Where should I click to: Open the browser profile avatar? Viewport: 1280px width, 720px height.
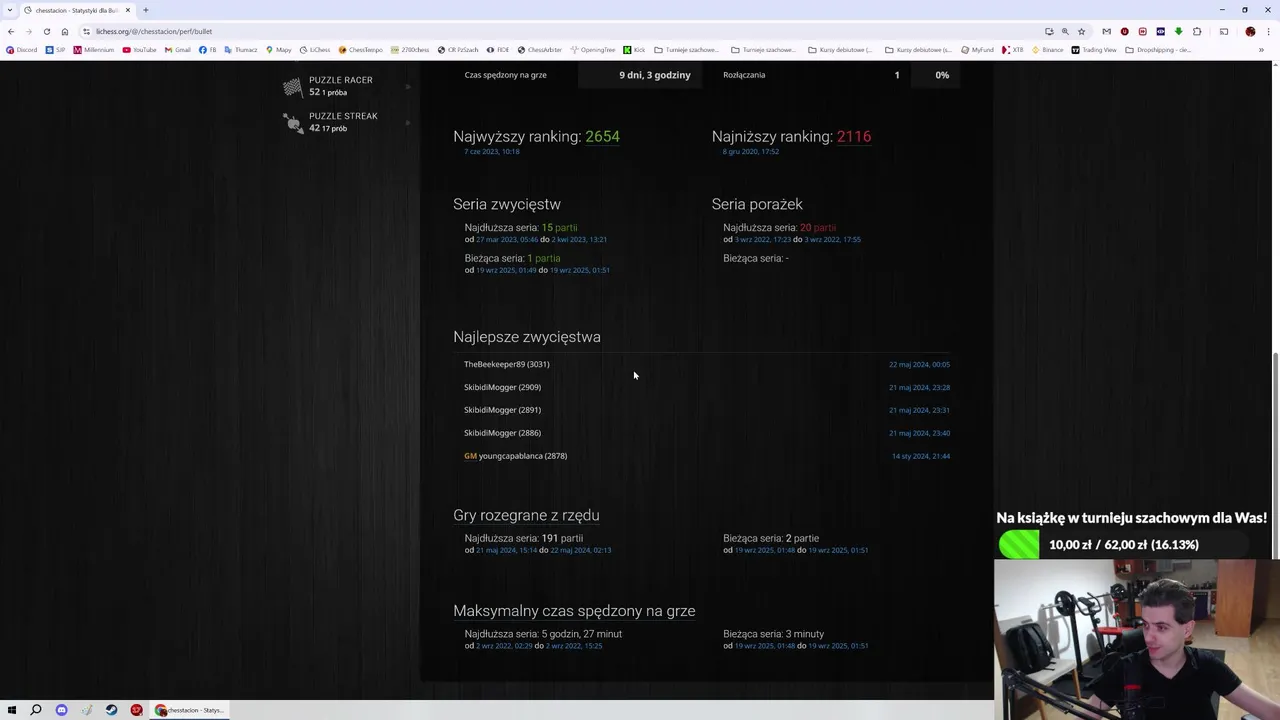pyautogui.click(x=1250, y=31)
